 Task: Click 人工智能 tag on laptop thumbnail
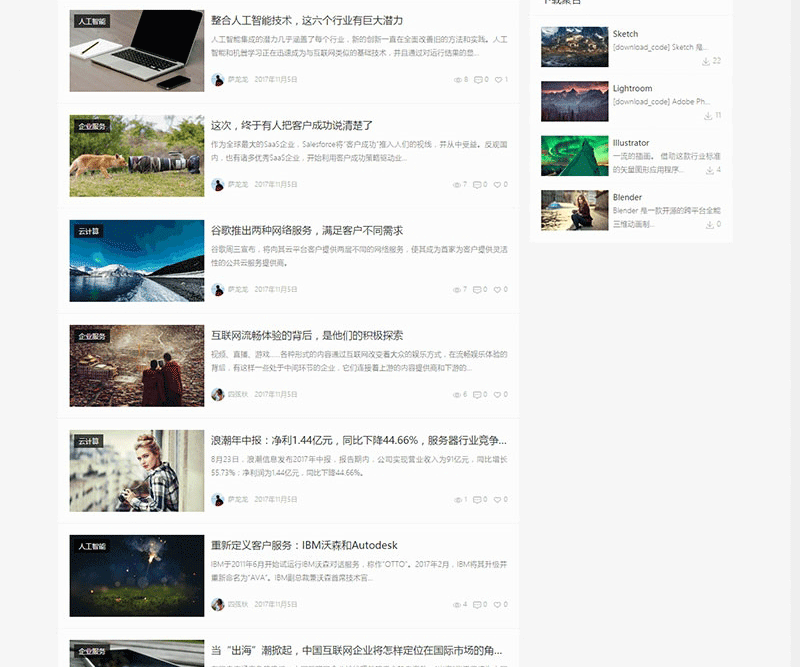tap(92, 21)
